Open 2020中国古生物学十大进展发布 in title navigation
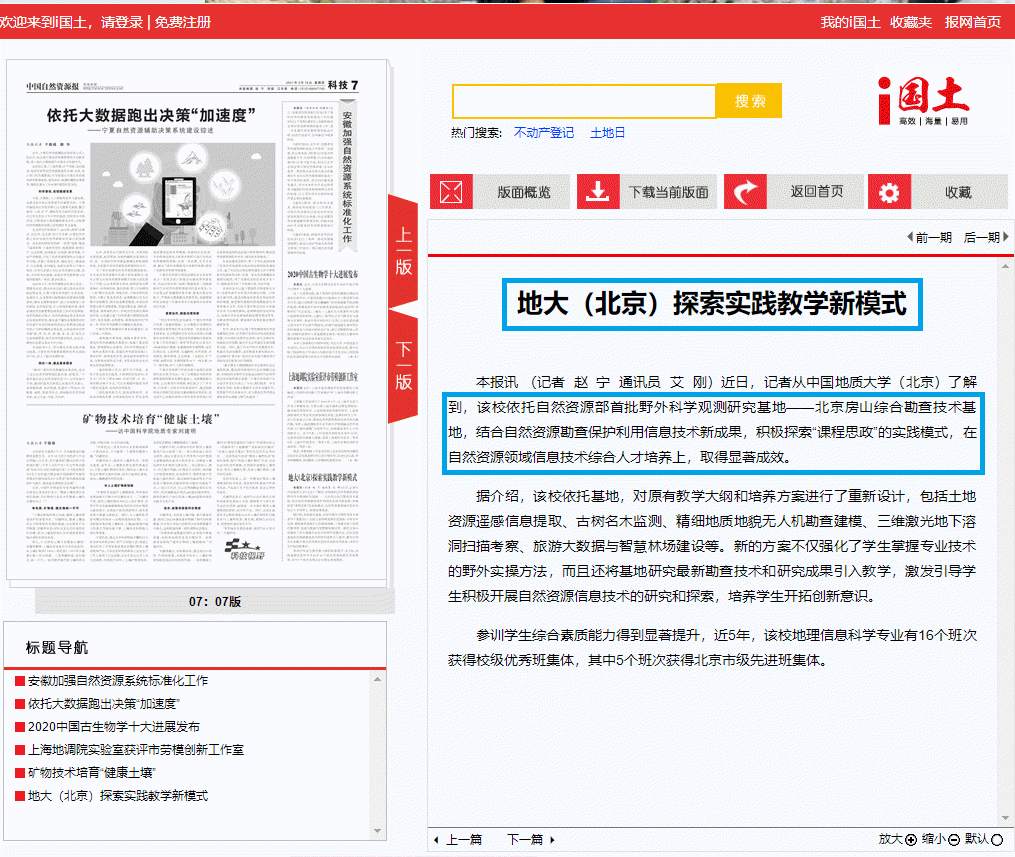Viewport: 1015px width, 857px height. [x=114, y=726]
